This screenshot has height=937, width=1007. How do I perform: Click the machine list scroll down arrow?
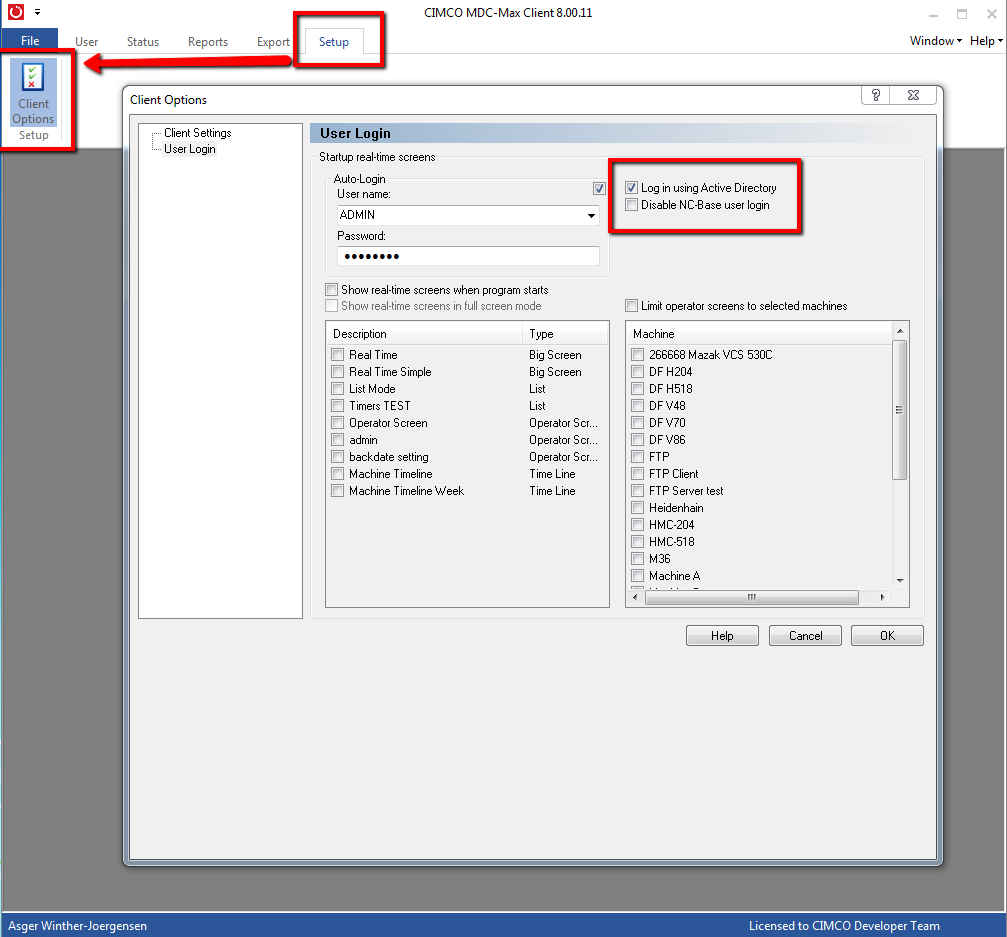tap(900, 581)
